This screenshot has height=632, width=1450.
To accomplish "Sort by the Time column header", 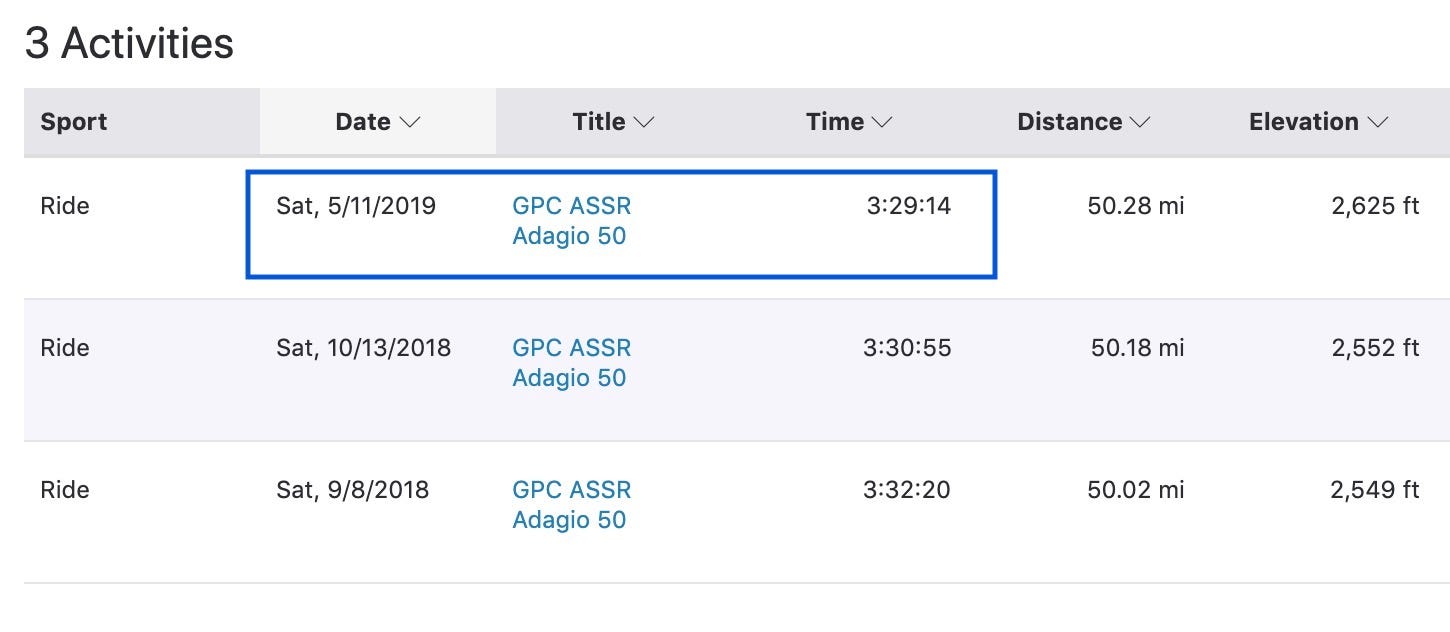I will [849, 122].
